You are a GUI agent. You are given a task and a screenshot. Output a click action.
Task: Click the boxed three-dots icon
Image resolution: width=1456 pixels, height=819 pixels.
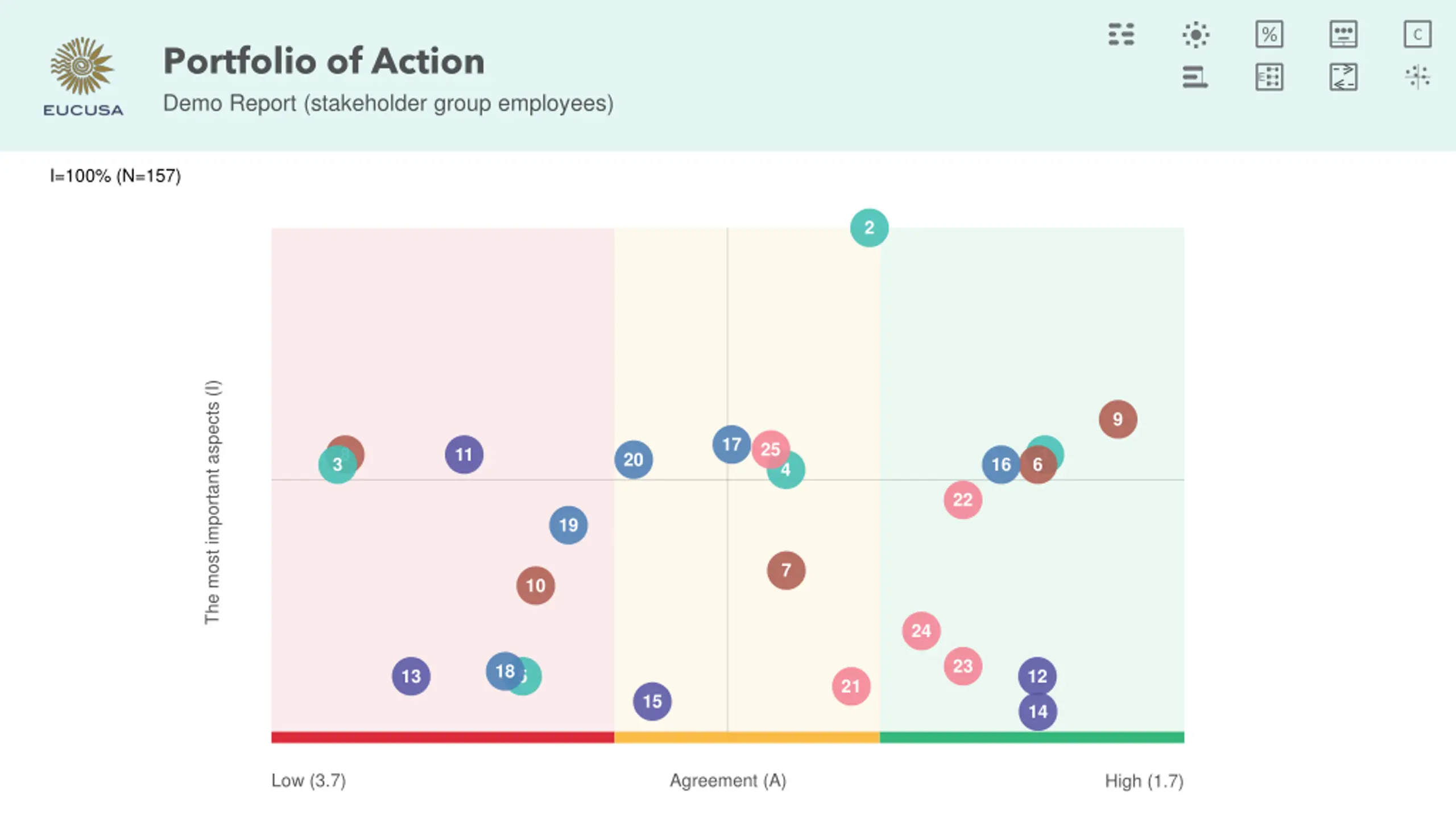1343,34
